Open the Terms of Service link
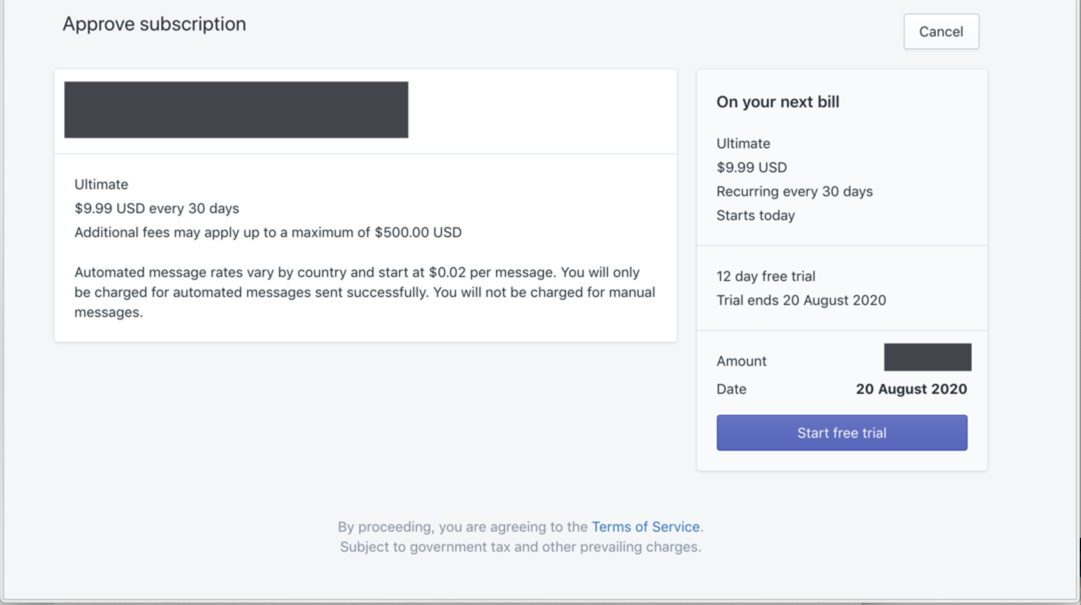The image size is (1081, 605). point(646,527)
